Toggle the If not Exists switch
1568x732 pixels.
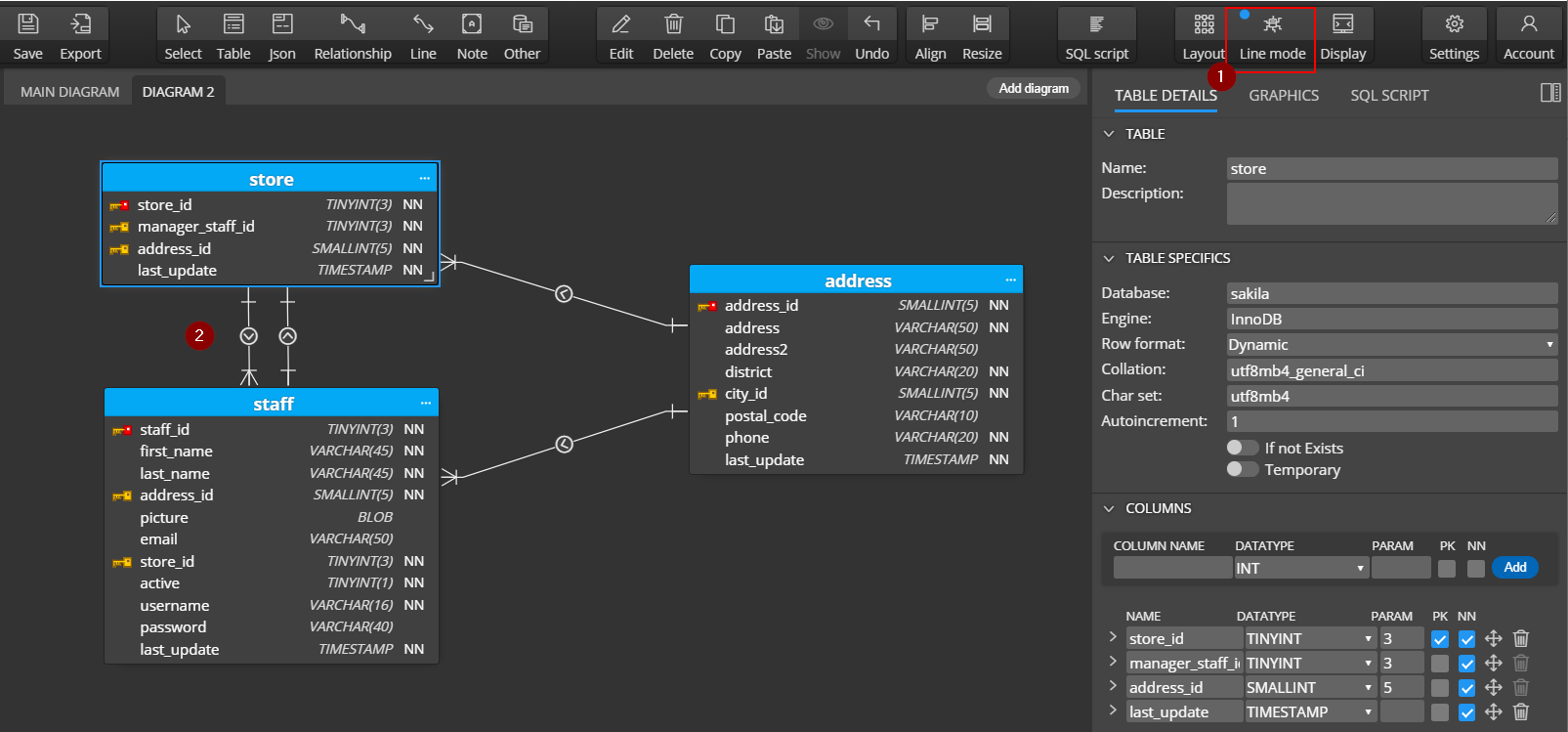(1243, 448)
